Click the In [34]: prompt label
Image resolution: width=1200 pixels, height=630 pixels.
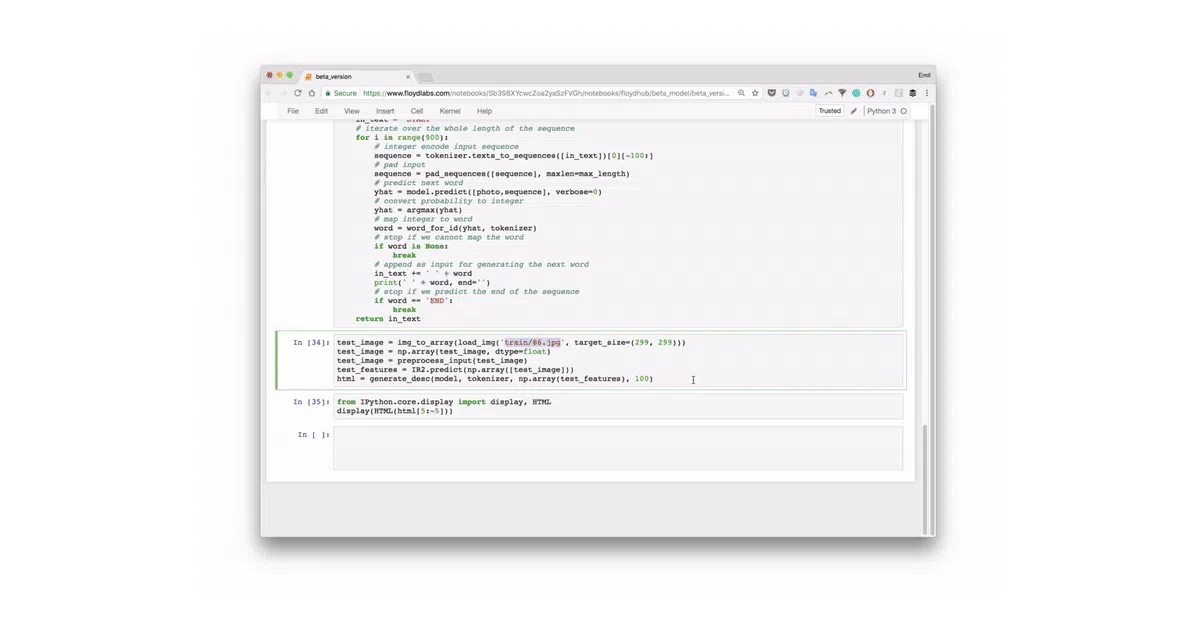coord(311,342)
